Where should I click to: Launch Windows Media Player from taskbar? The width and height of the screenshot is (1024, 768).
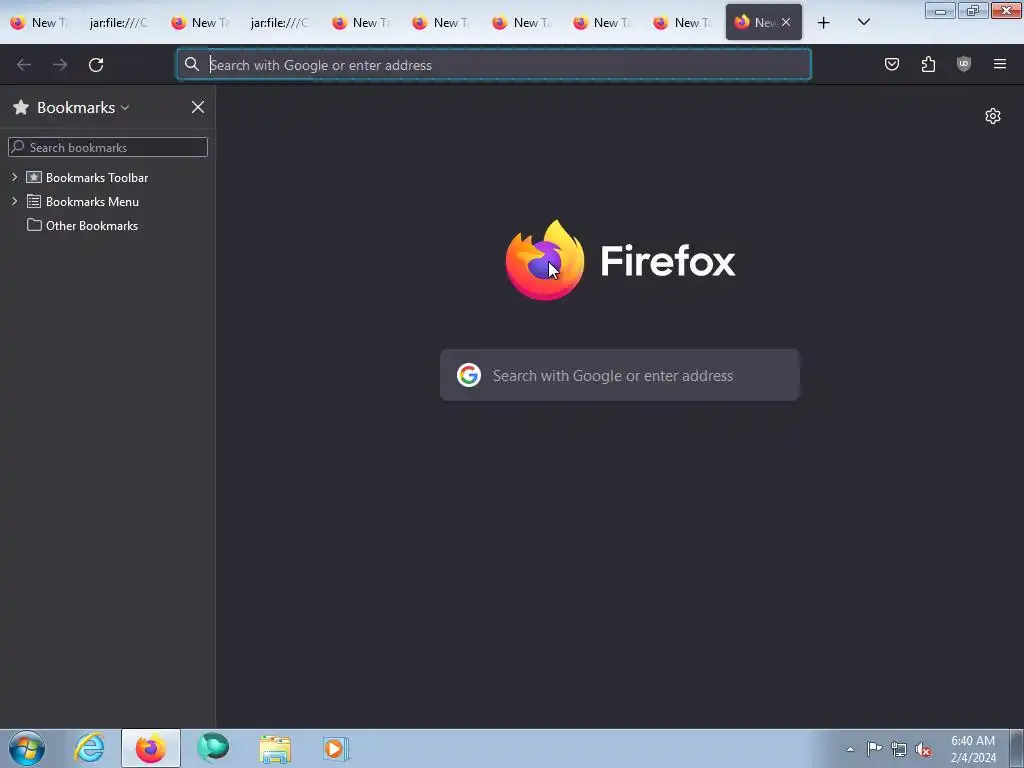[337, 748]
